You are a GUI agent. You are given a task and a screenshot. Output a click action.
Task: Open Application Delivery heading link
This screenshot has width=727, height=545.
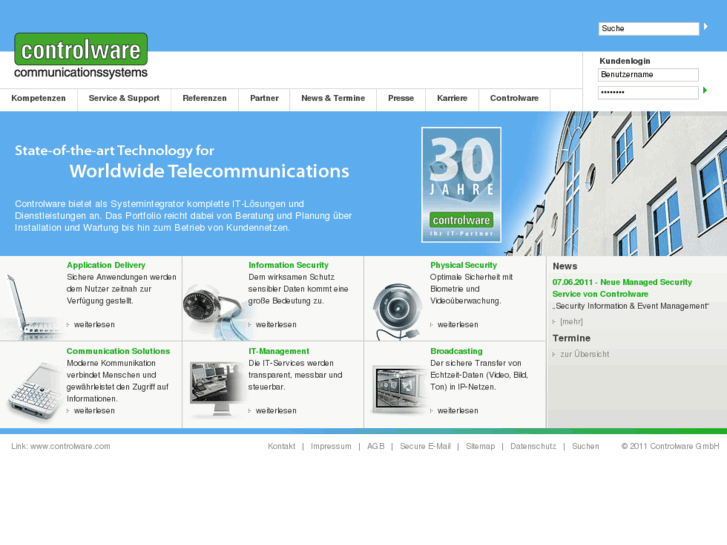(106, 265)
